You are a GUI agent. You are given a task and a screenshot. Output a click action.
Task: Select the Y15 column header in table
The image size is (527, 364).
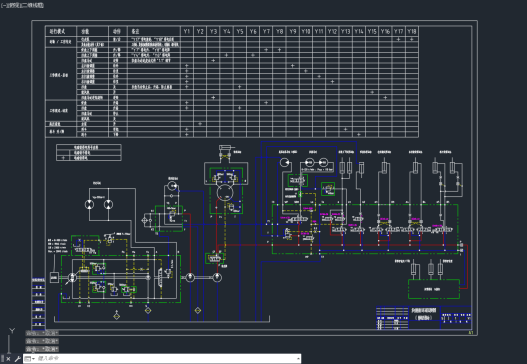click(x=372, y=31)
